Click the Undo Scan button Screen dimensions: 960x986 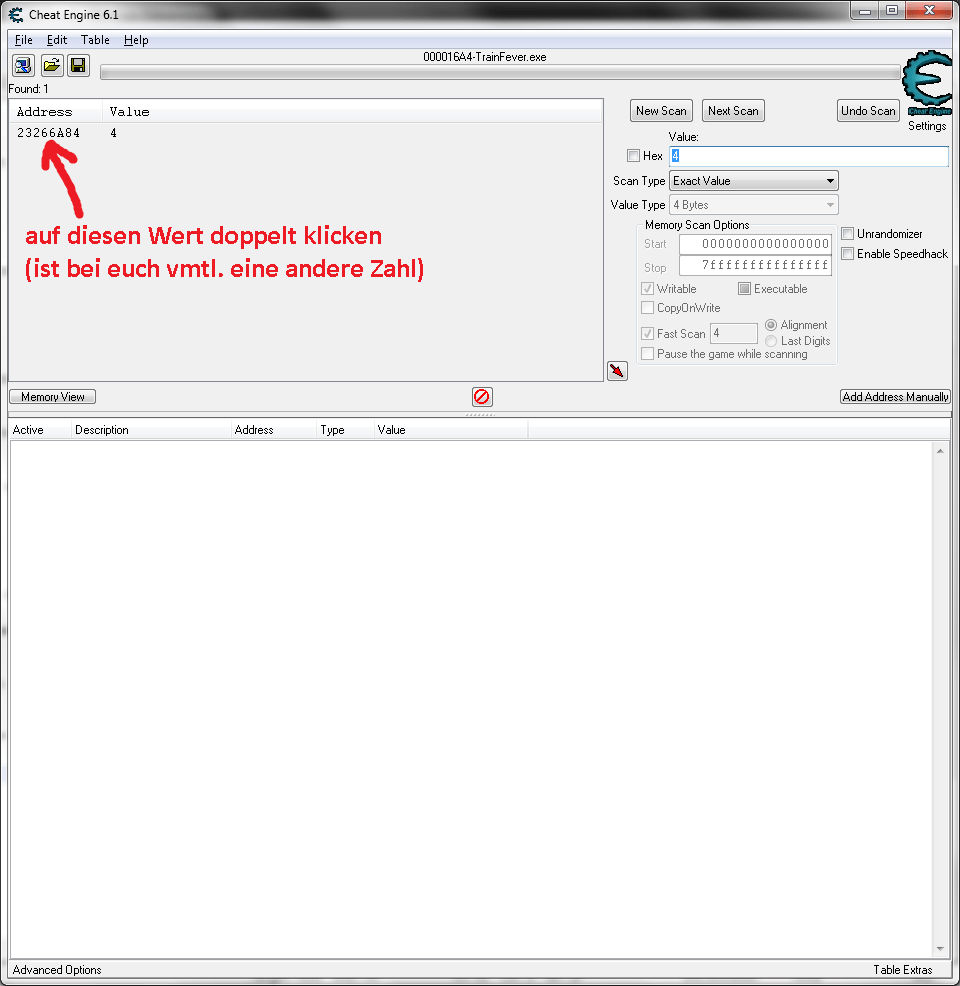(868, 111)
